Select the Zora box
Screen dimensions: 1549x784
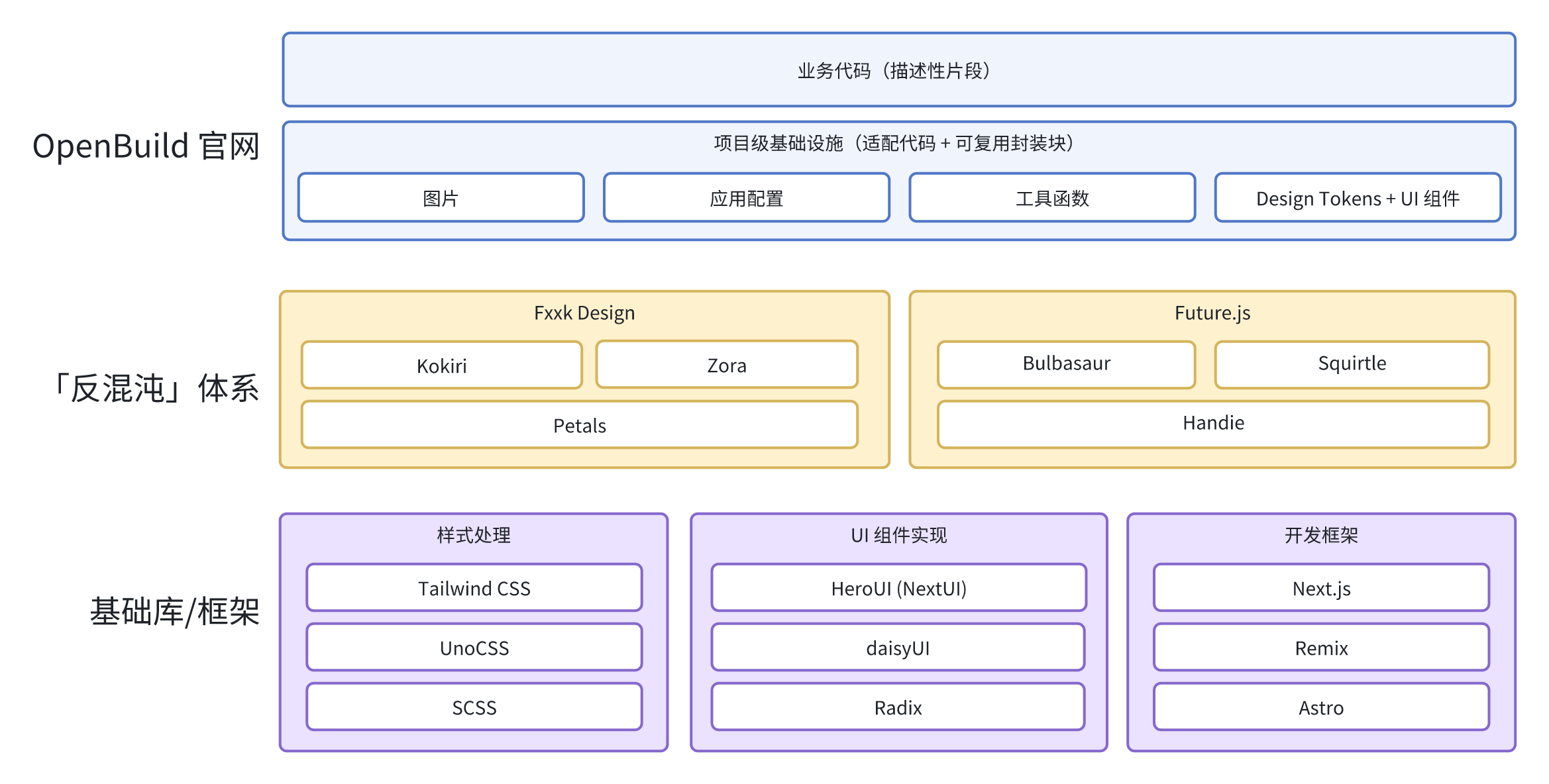[x=727, y=364]
